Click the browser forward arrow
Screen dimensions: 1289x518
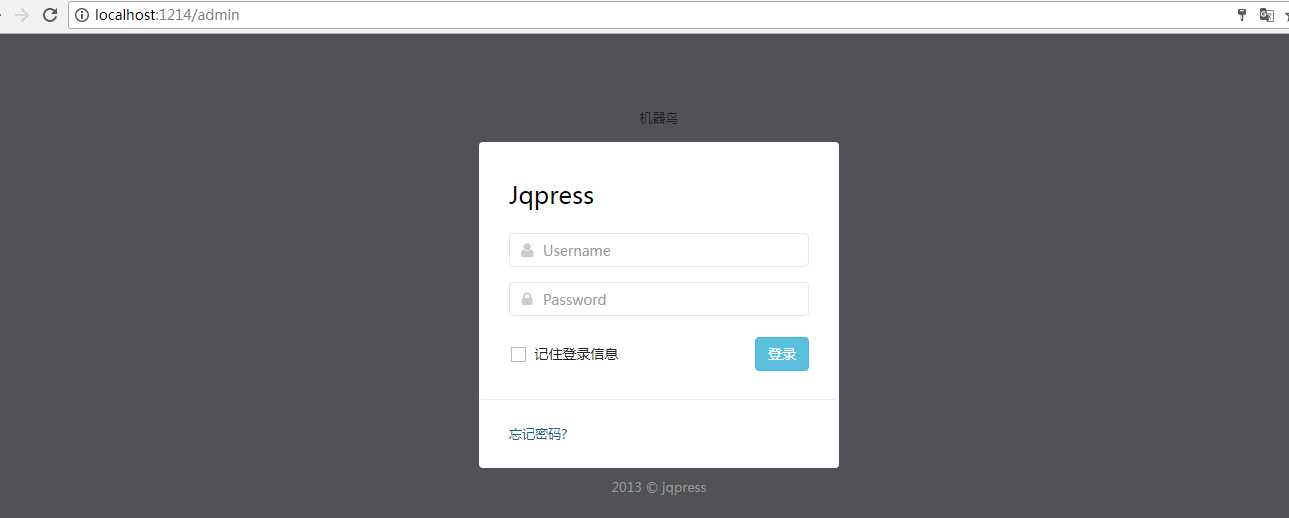point(22,15)
